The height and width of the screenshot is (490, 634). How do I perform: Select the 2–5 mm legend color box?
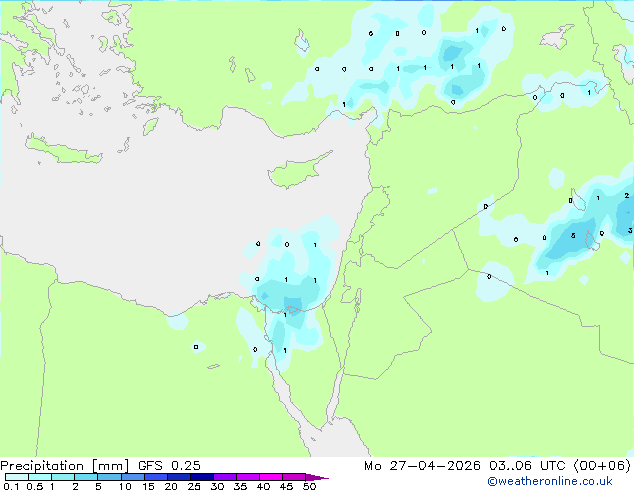click(86, 477)
